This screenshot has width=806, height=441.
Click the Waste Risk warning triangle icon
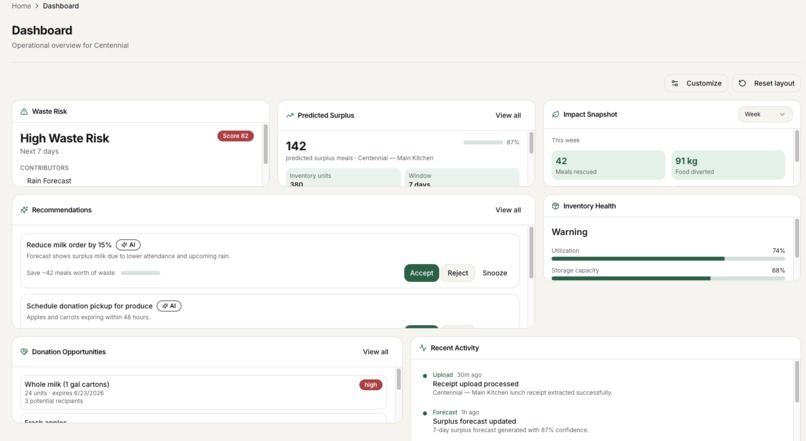24,112
